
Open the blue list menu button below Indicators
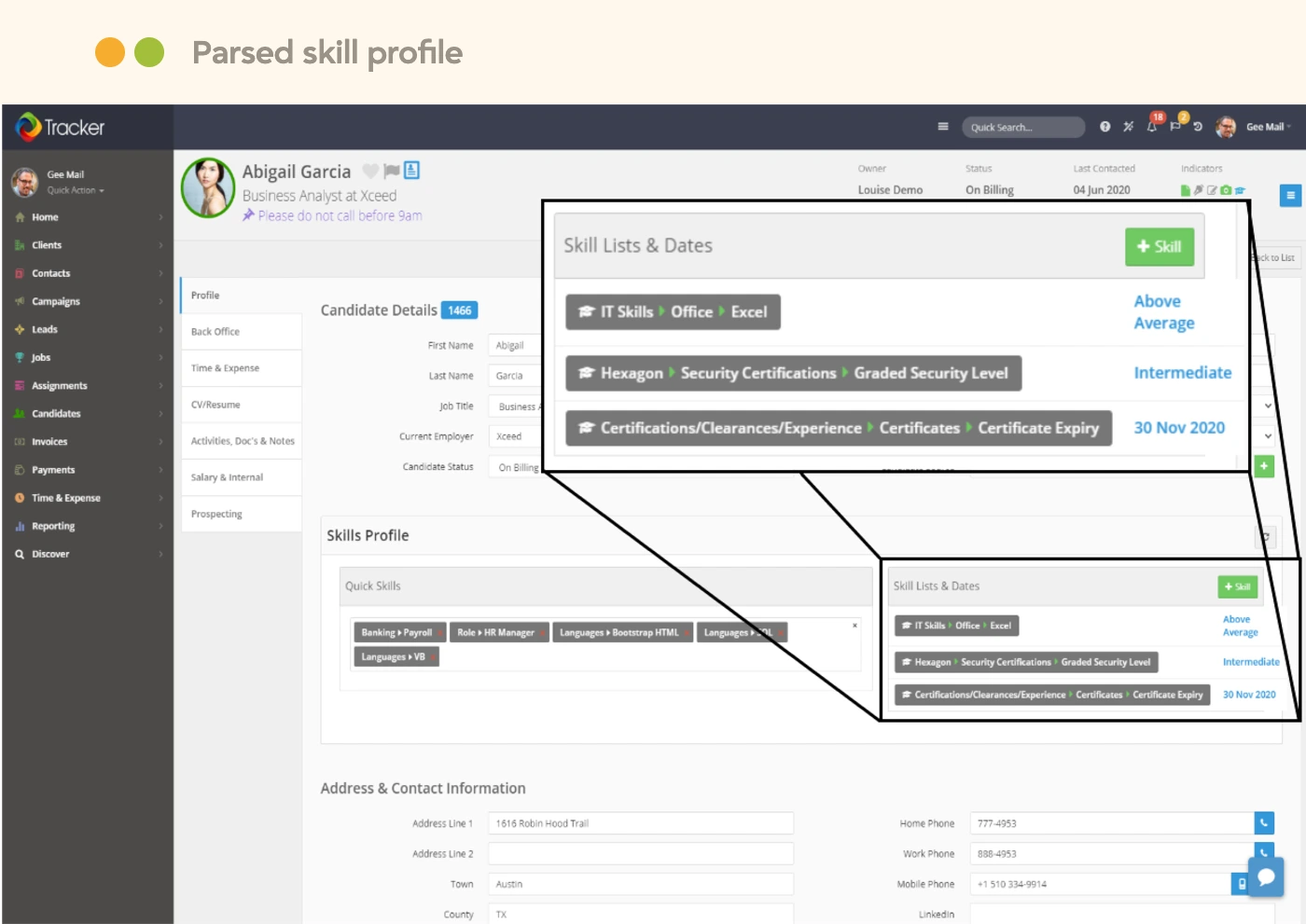pos(1291,196)
